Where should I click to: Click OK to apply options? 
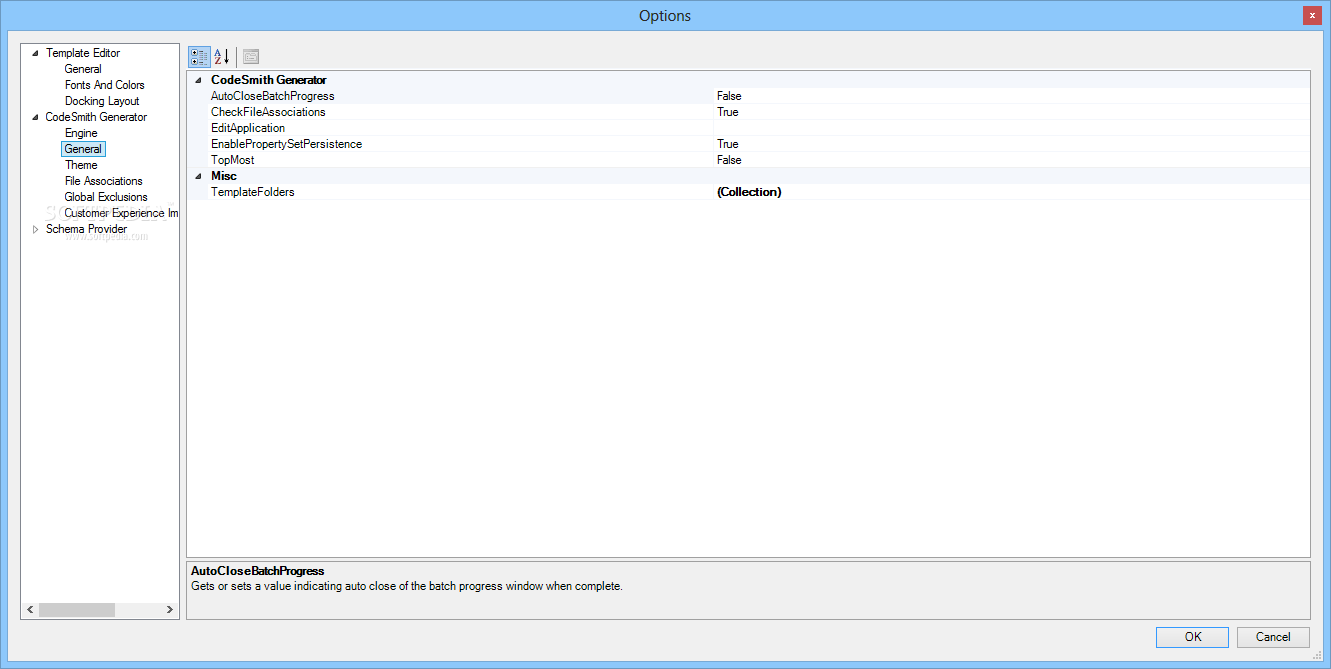(x=1193, y=637)
